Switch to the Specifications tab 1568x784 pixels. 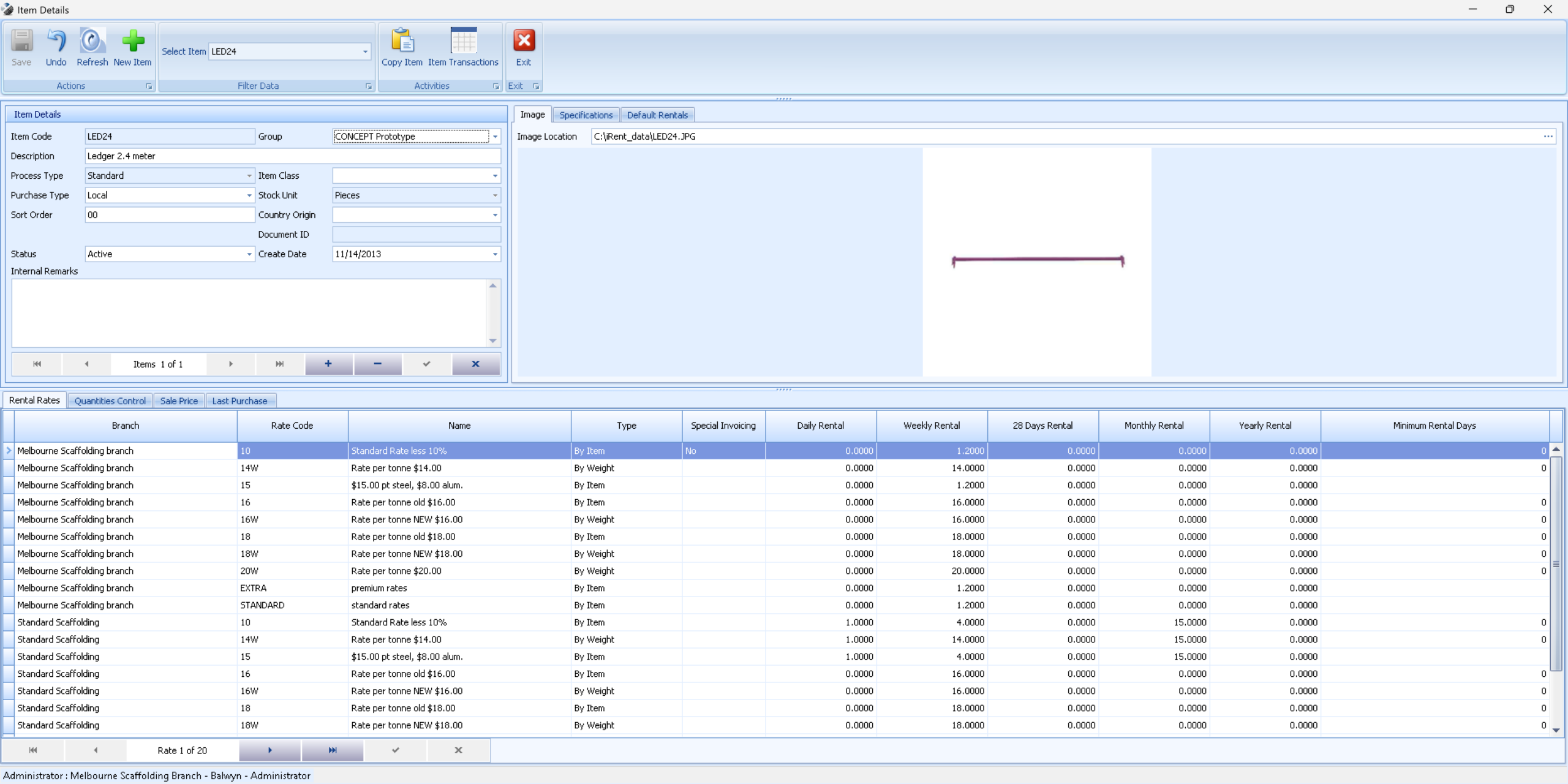586,115
